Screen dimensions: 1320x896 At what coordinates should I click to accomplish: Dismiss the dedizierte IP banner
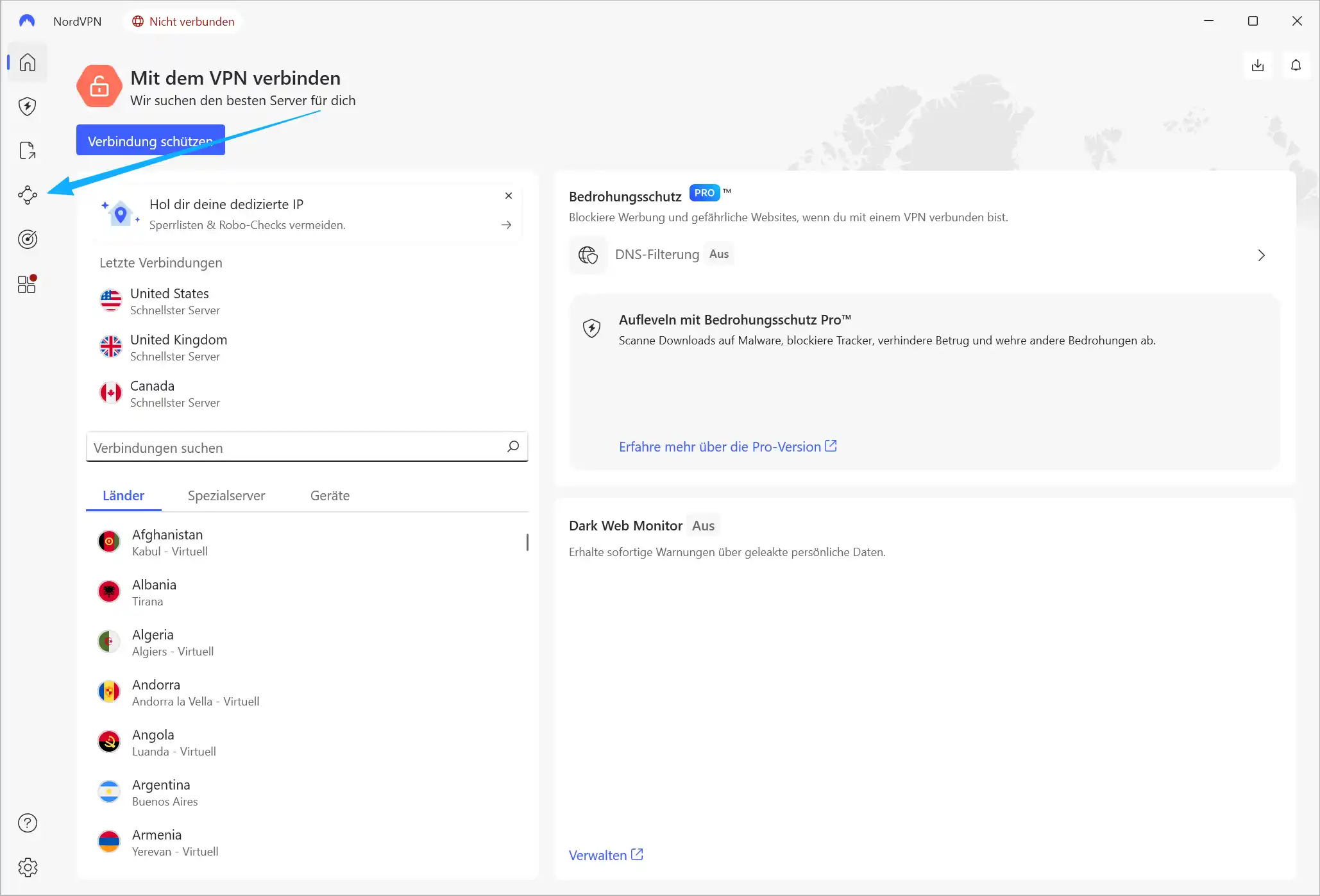click(x=508, y=196)
